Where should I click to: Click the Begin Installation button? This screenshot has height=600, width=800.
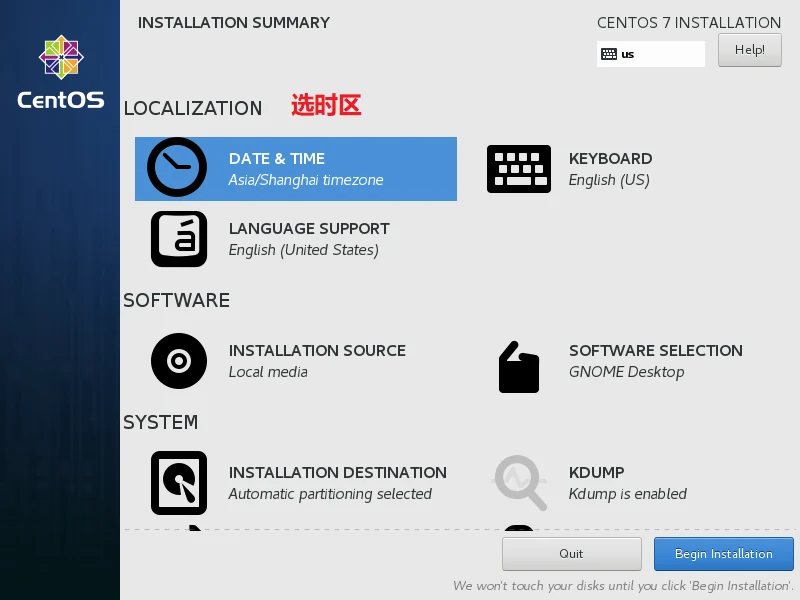723,554
